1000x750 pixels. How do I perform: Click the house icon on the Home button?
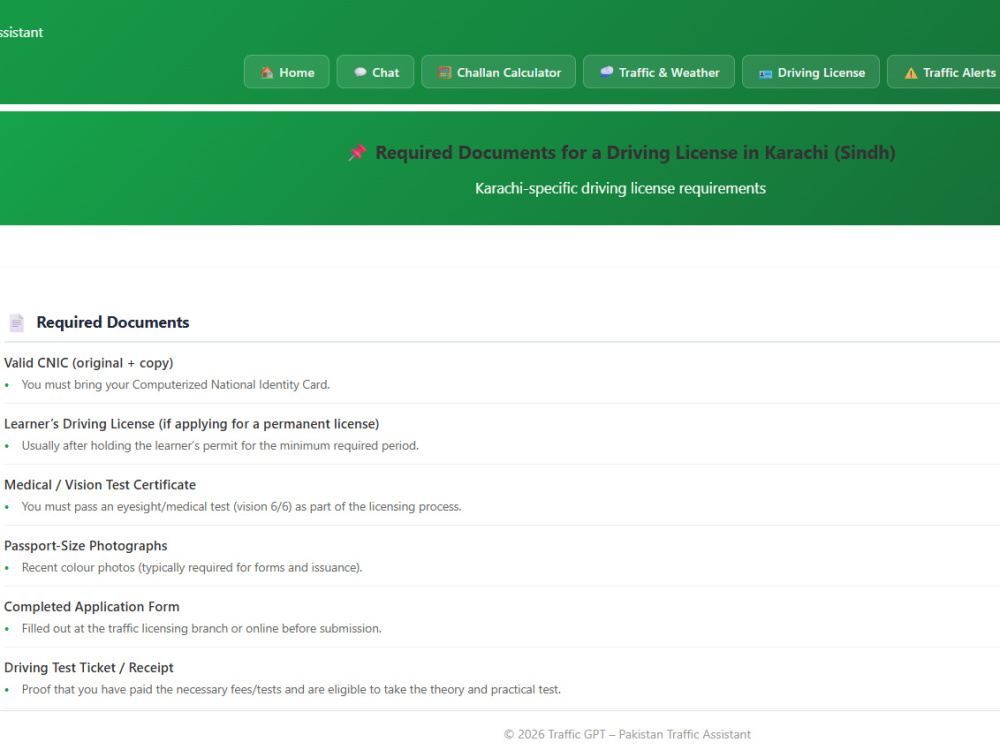coord(267,73)
